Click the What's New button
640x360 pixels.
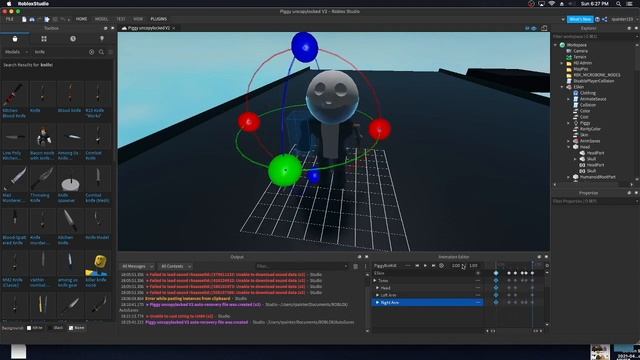[580, 19]
